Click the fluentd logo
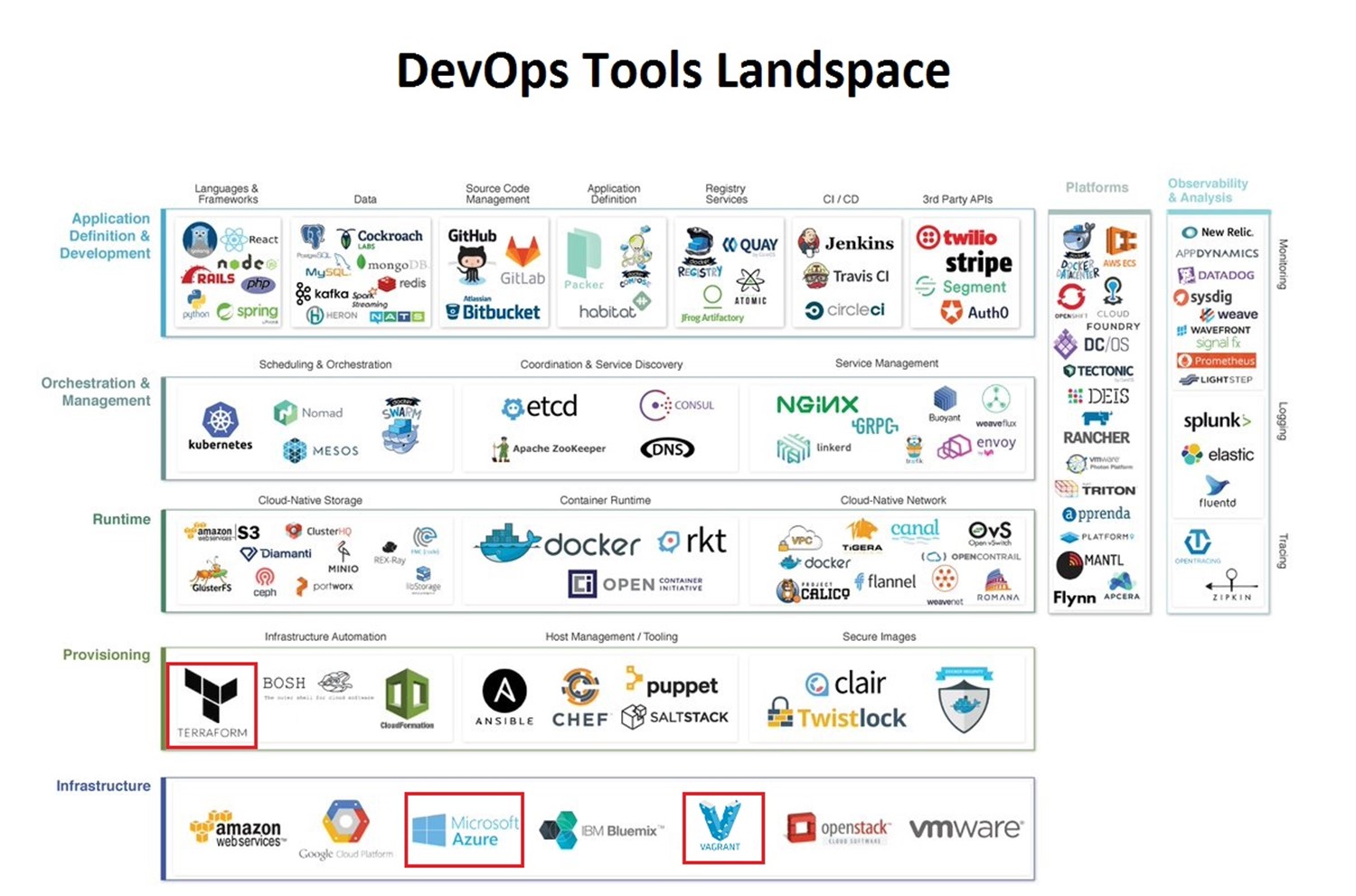 coord(1218,492)
